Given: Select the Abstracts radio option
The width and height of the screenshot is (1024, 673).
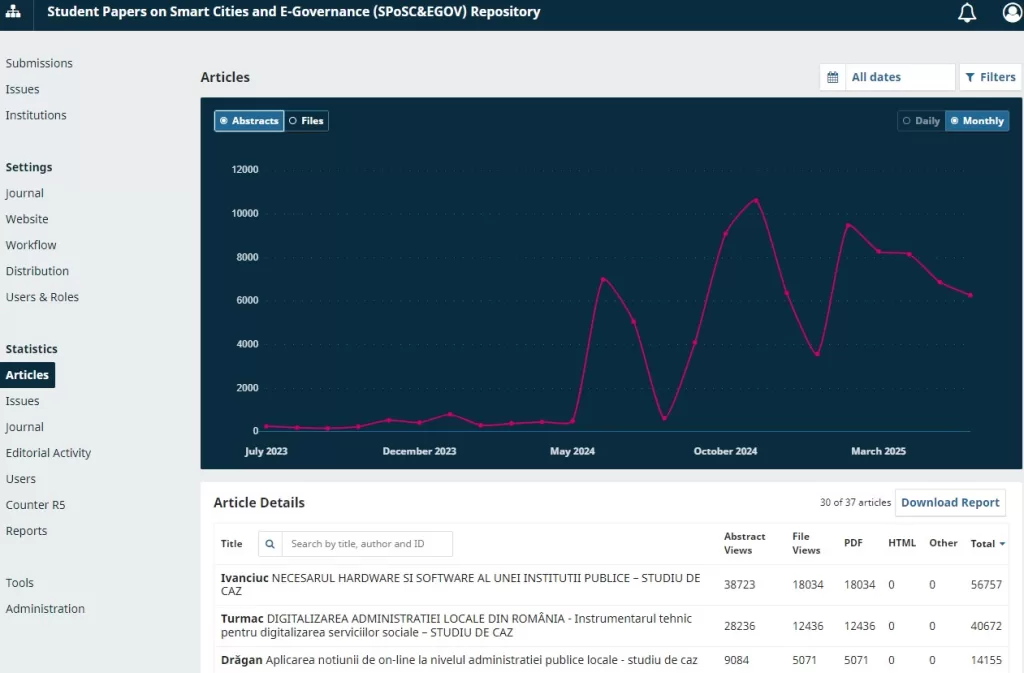Looking at the screenshot, I should click(x=249, y=121).
